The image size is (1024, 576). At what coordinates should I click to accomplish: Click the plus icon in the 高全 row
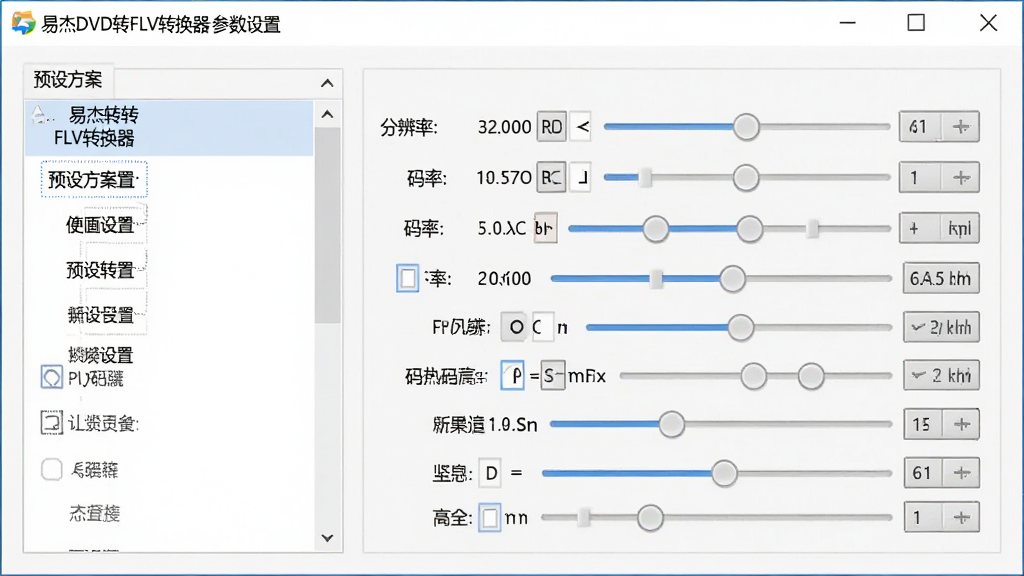pos(961,518)
